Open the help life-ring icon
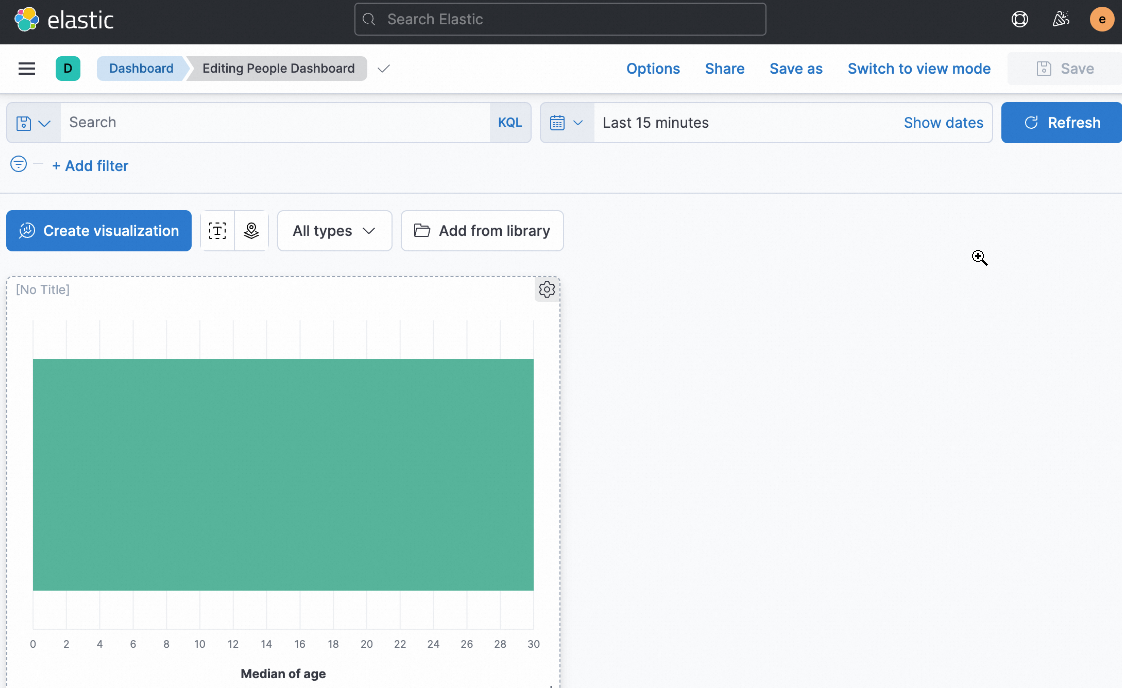The image size is (1122, 688). [1019, 19]
